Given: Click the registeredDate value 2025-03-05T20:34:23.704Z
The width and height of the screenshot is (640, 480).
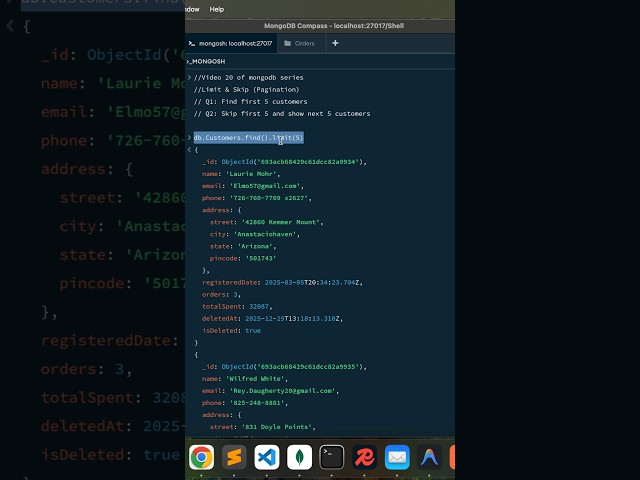Looking at the screenshot, I should click(x=313, y=282).
